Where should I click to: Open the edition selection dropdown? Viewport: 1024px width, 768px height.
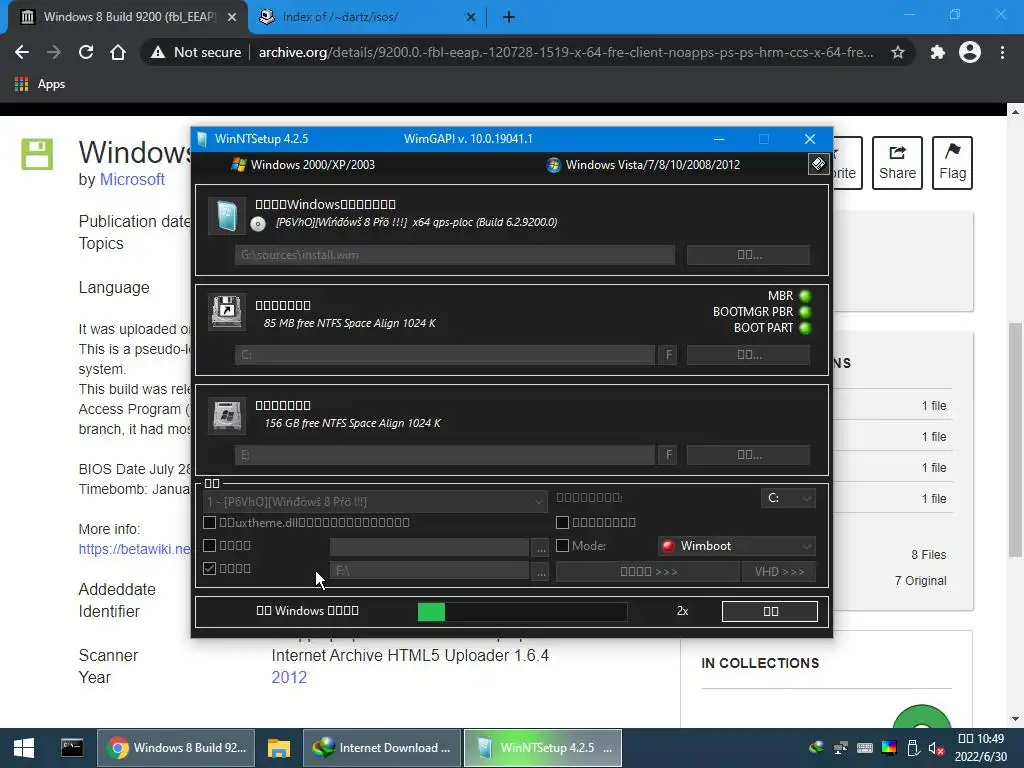375,502
